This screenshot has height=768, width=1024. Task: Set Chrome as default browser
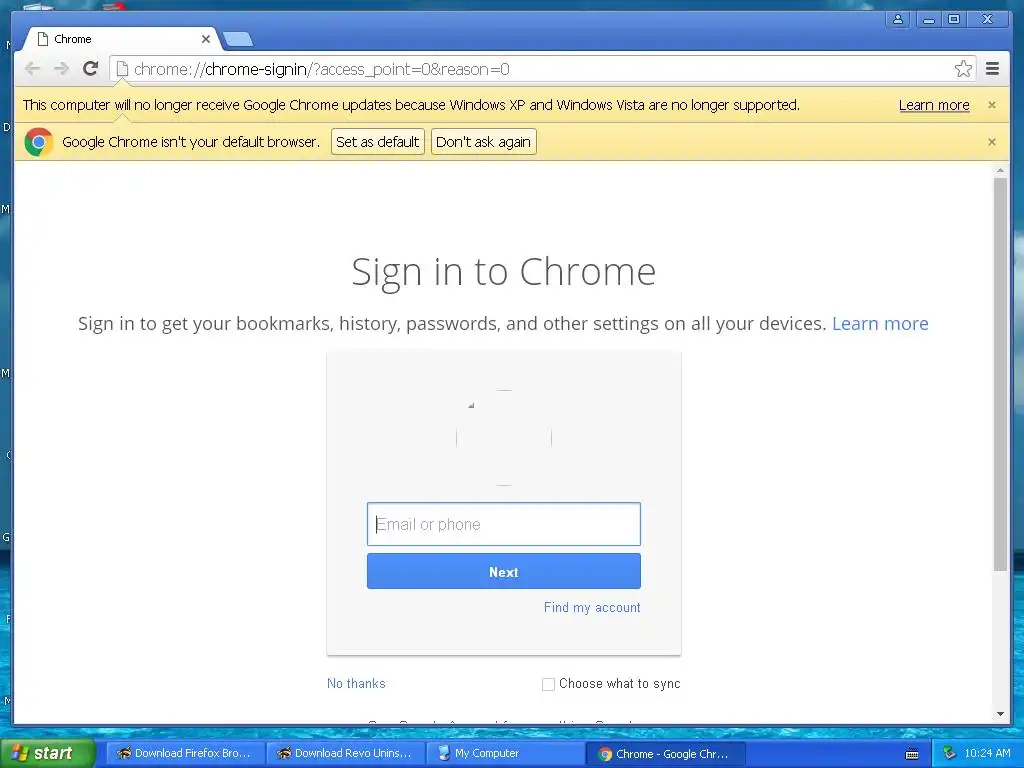click(x=377, y=142)
